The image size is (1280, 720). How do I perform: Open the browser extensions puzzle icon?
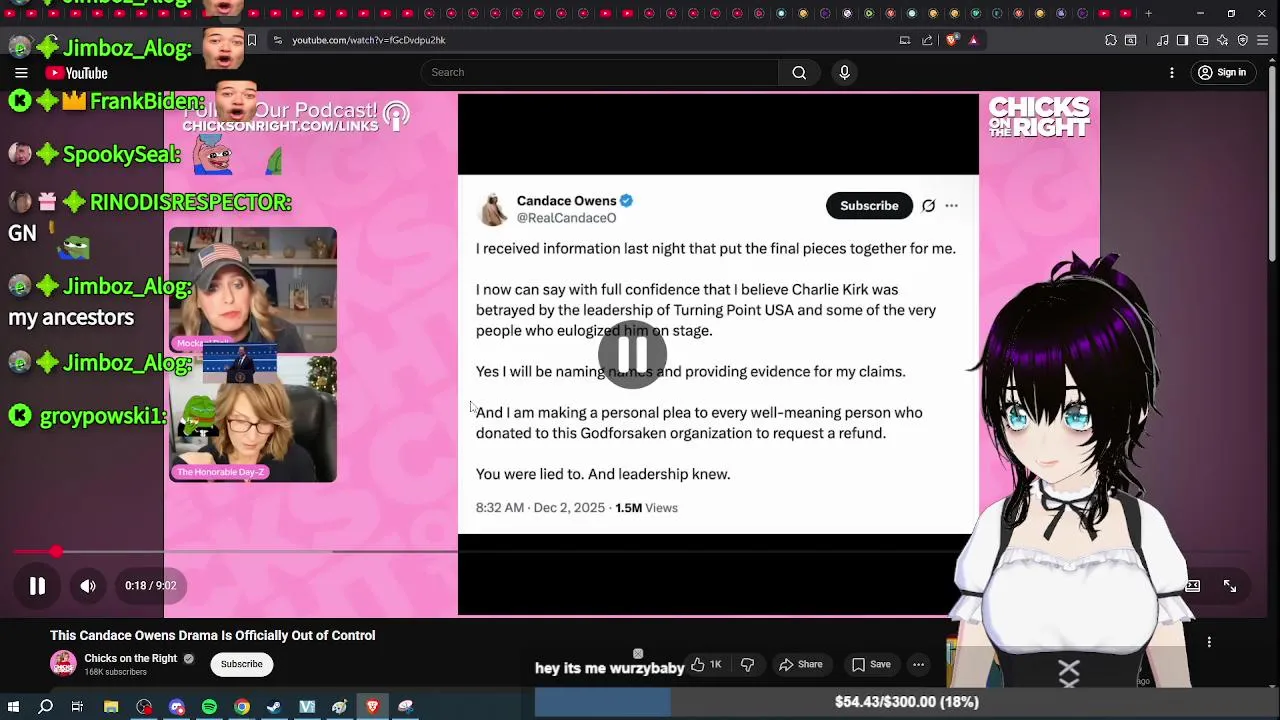tap(1111, 40)
